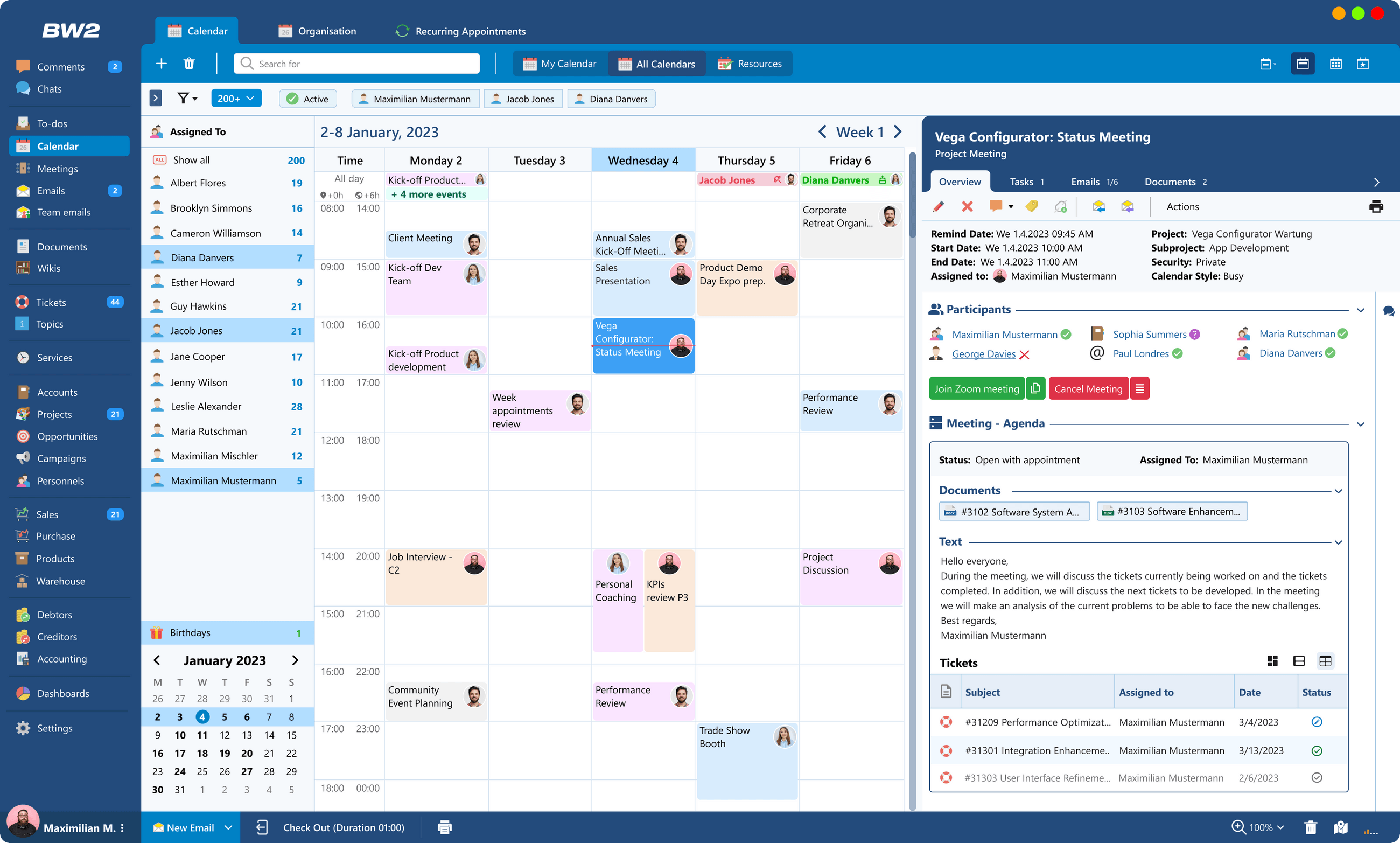
Task: Open George Davies participant link
Action: [983, 354]
